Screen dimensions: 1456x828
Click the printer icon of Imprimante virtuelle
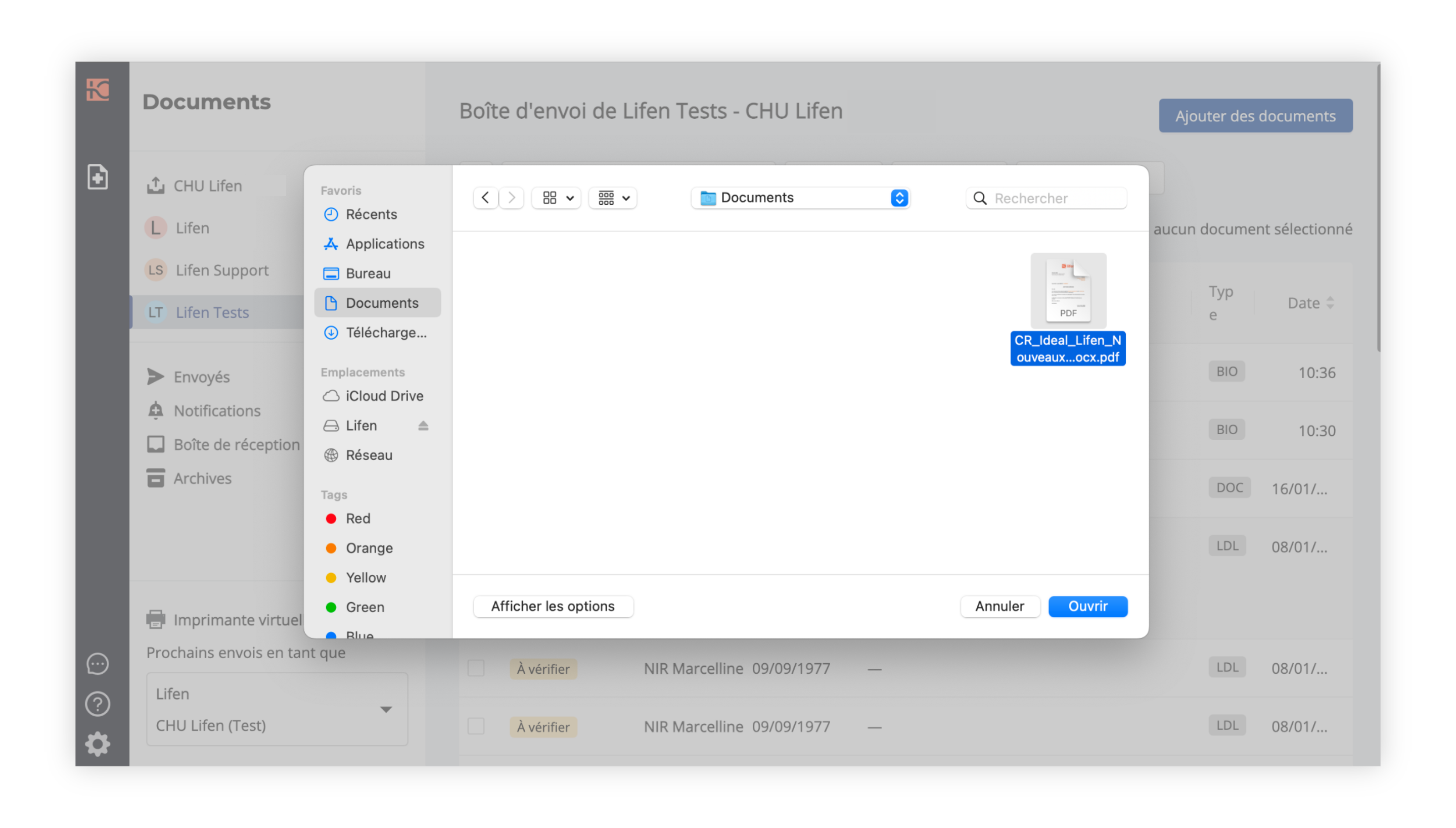pos(155,619)
